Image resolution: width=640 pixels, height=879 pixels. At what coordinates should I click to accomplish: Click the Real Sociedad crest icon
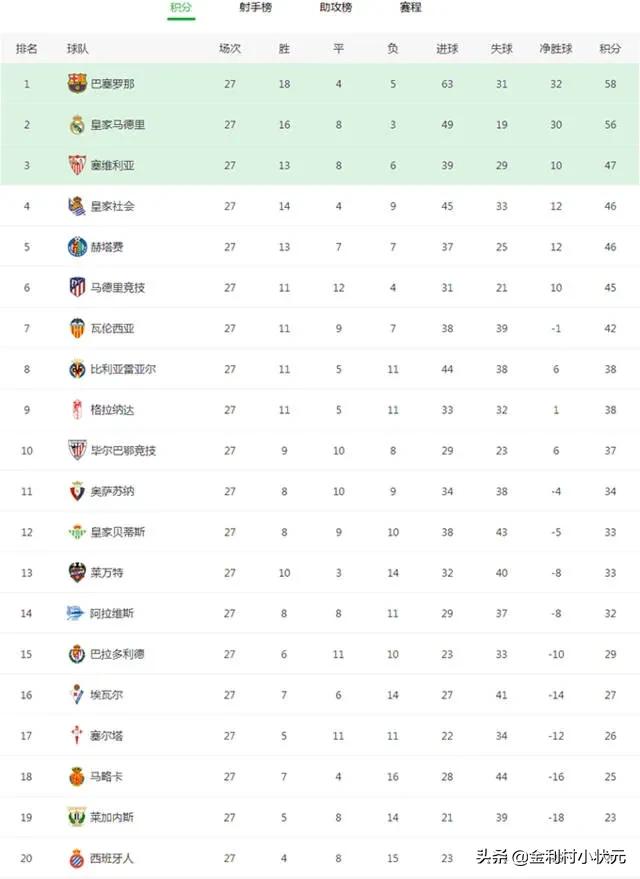[77, 206]
